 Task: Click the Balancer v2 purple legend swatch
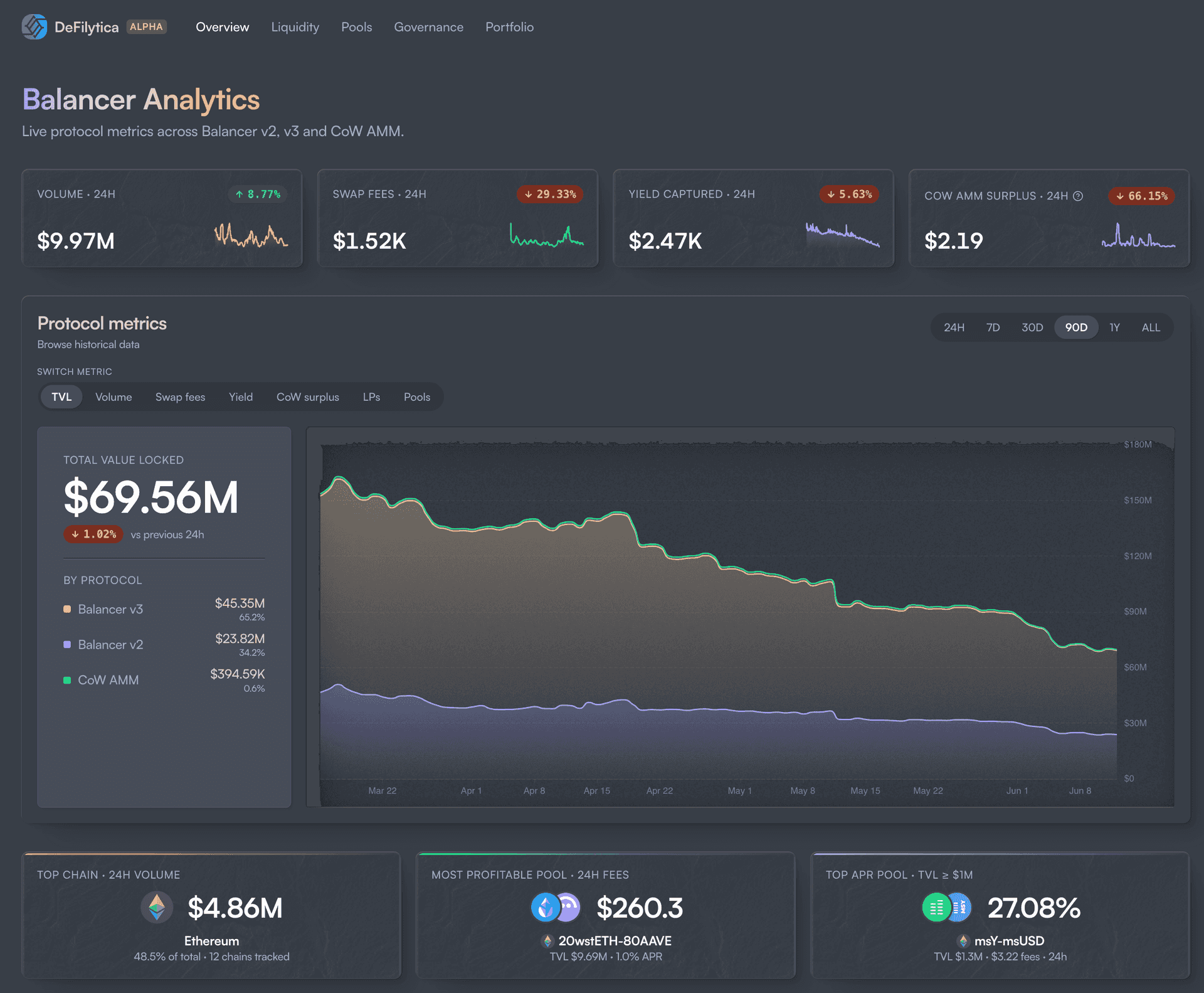(67, 645)
